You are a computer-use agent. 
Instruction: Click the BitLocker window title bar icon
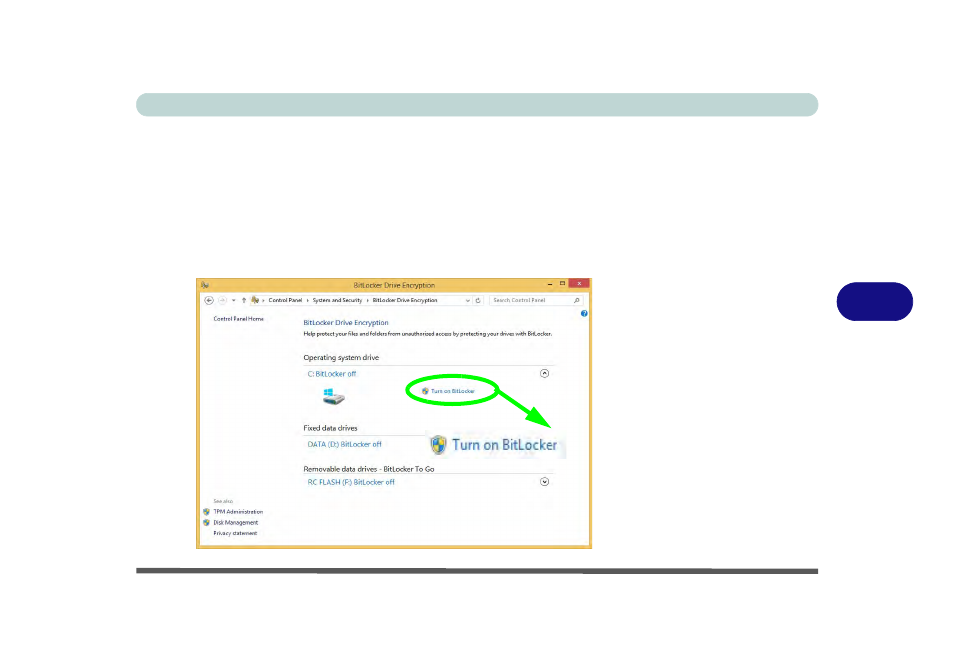coord(205,285)
